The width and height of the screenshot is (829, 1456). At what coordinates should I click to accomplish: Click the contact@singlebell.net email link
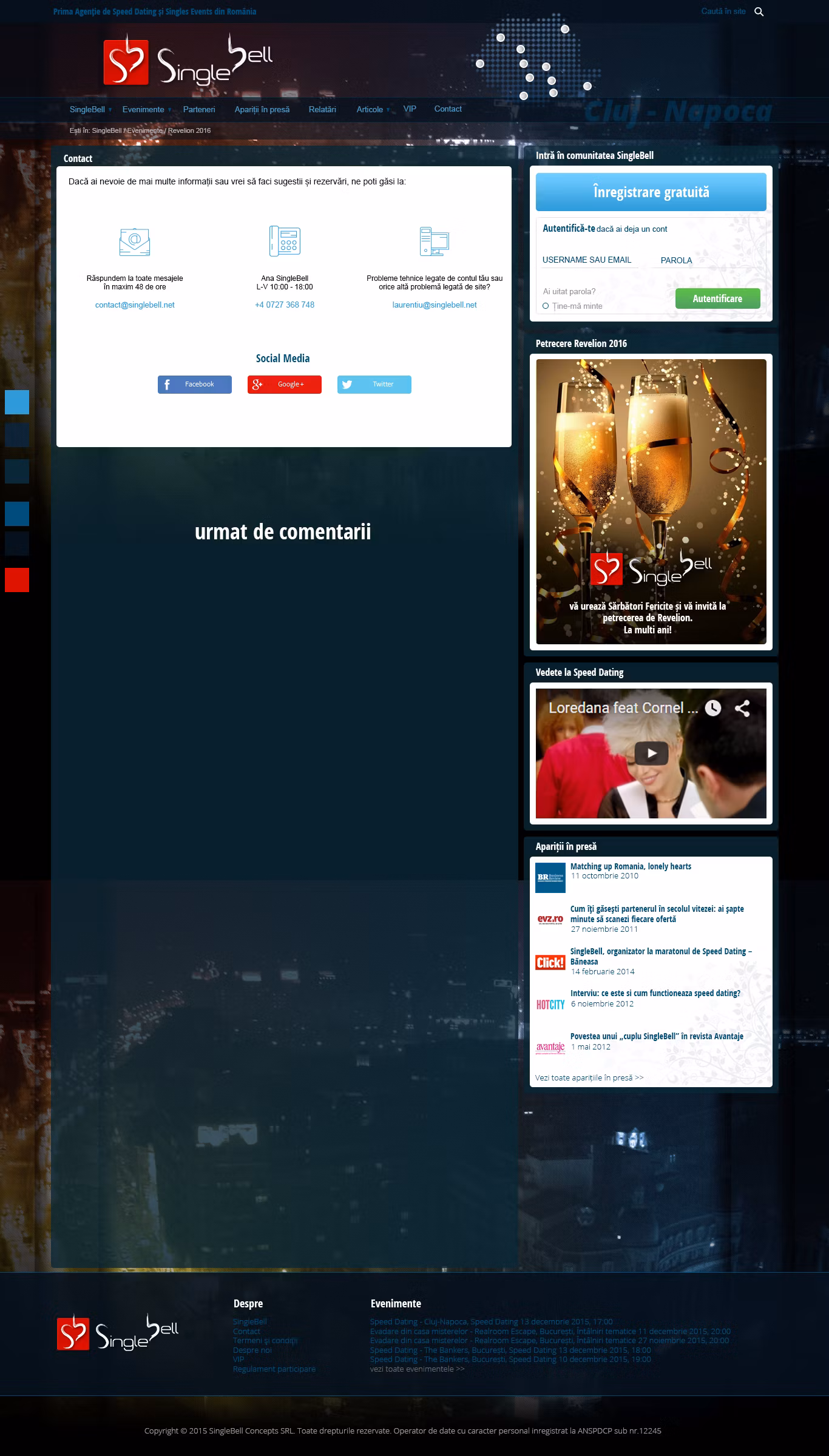(135, 305)
